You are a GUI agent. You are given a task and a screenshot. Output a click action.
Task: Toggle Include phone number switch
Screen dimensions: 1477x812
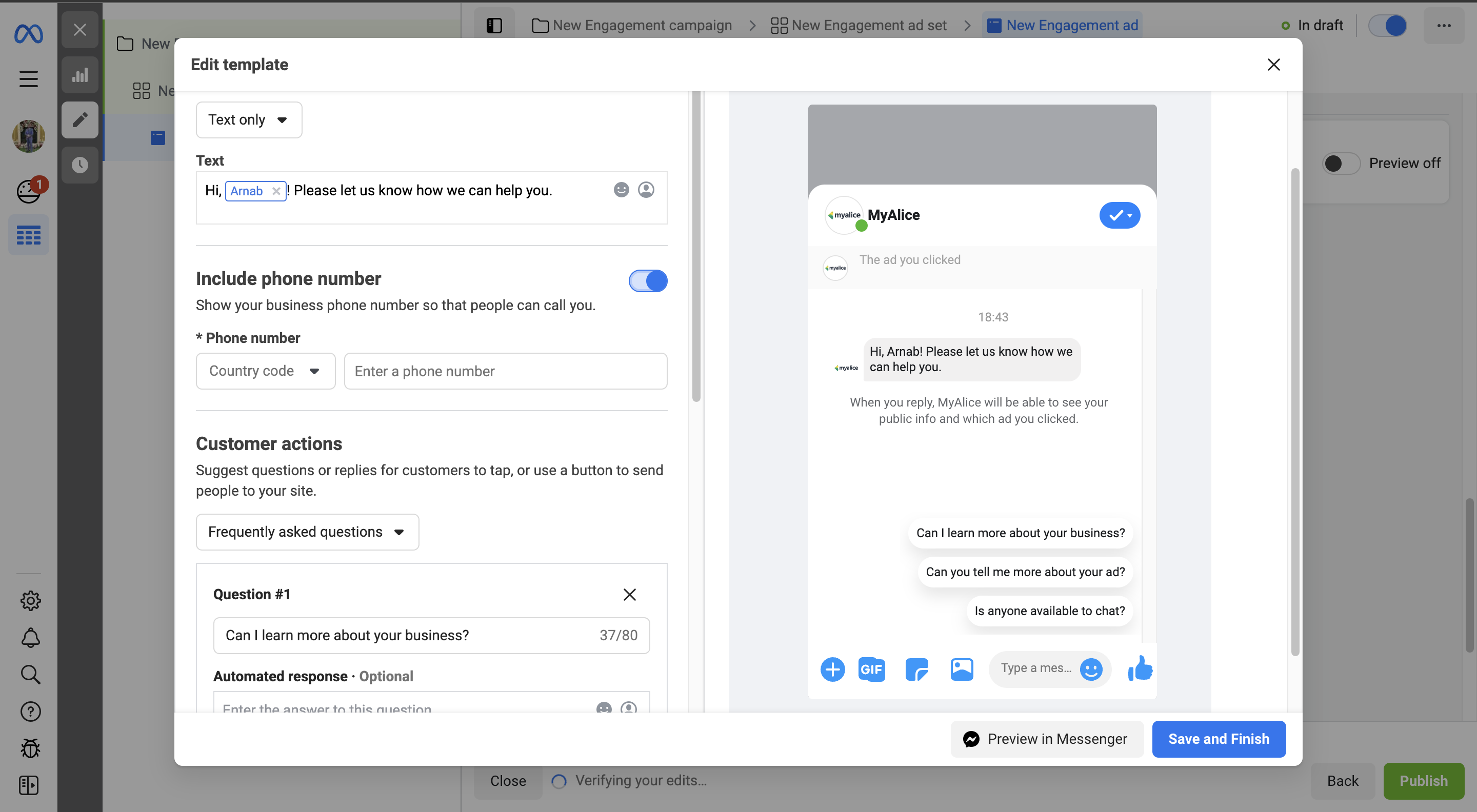point(648,281)
